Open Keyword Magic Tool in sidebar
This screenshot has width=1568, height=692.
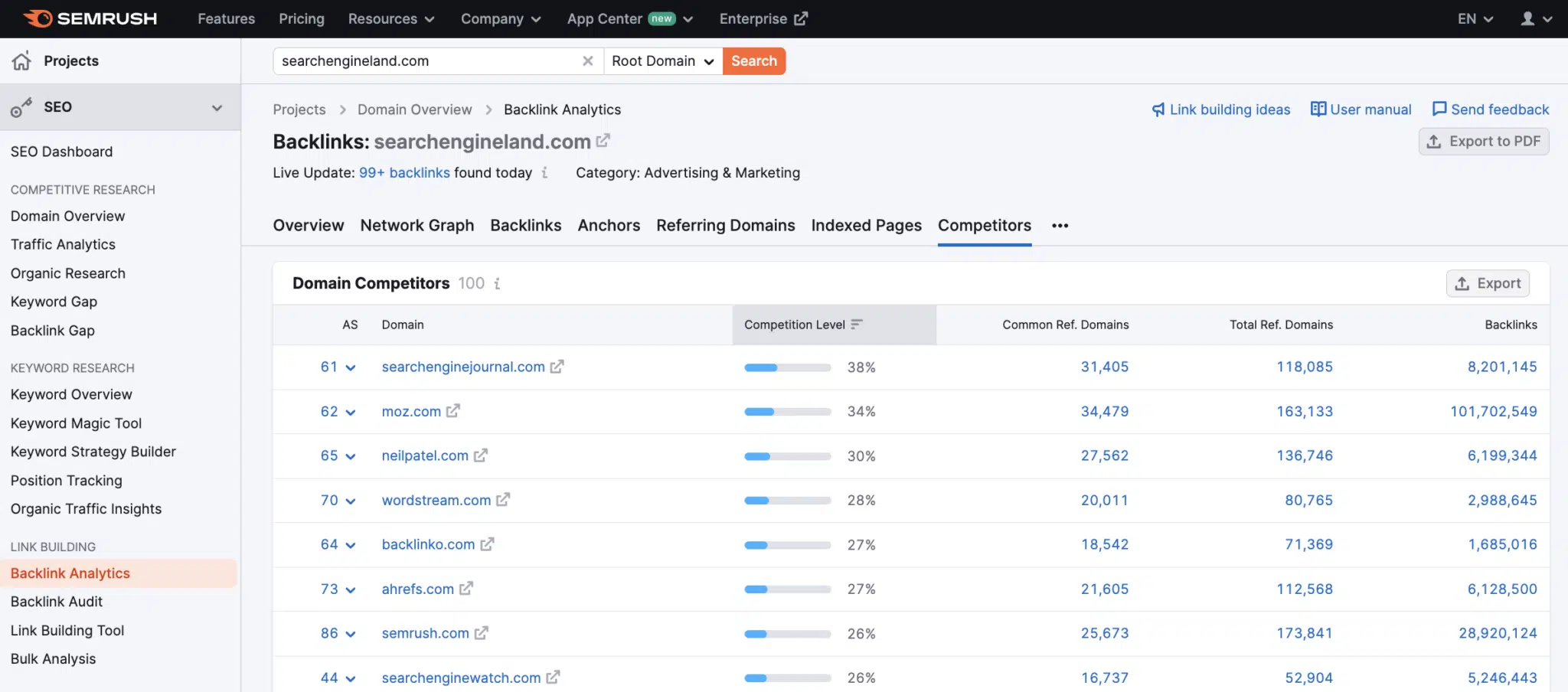[76, 423]
